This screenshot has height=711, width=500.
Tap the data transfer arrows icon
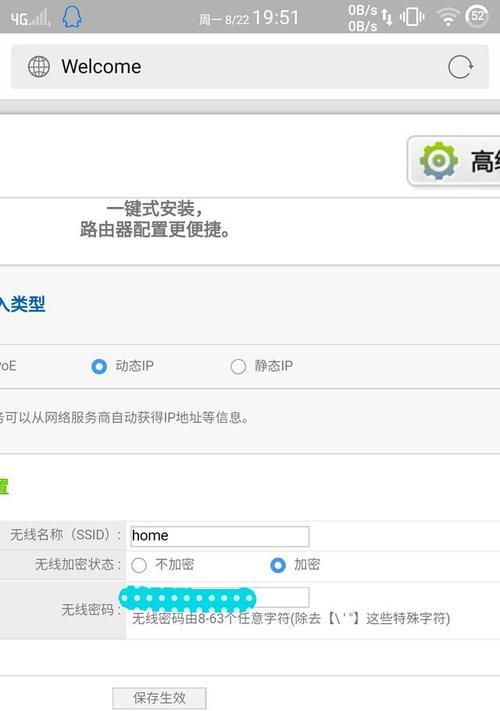click(387, 17)
